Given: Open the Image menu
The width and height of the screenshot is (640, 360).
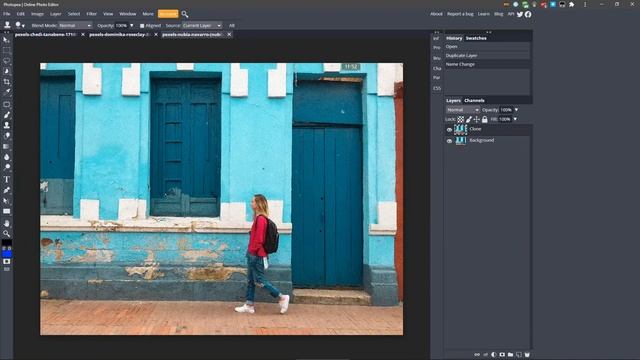Looking at the screenshot, I should (x=37, y=14).
